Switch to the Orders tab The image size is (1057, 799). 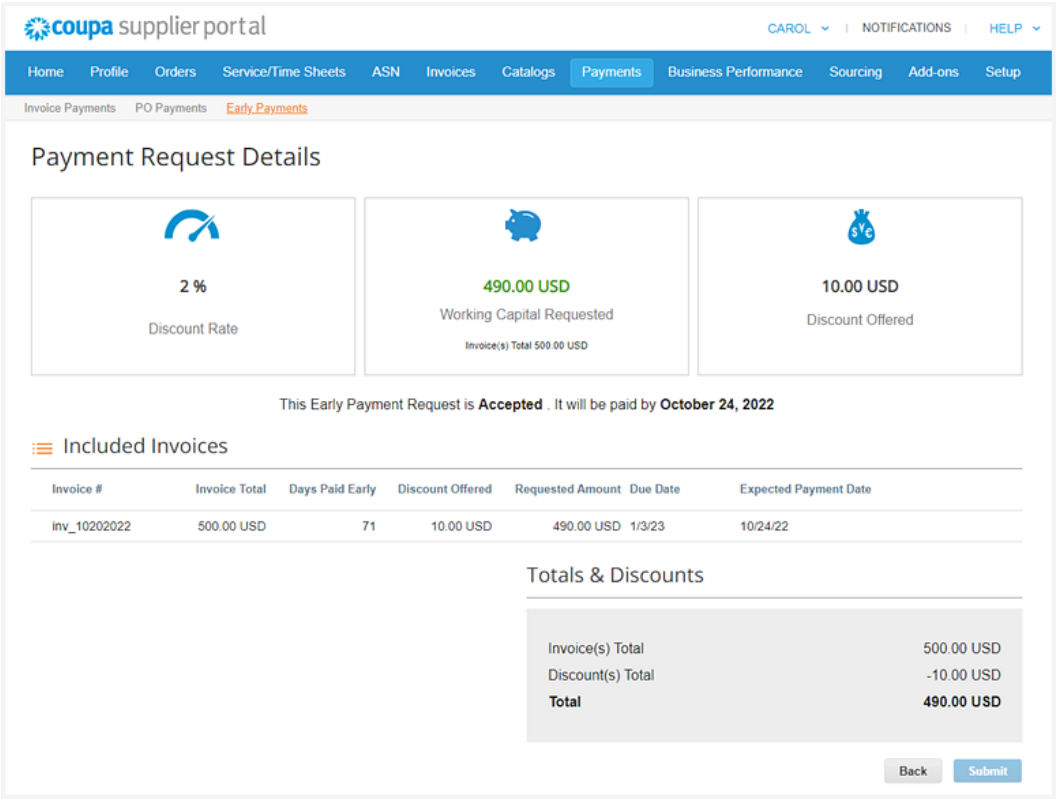tap(175, 72)
